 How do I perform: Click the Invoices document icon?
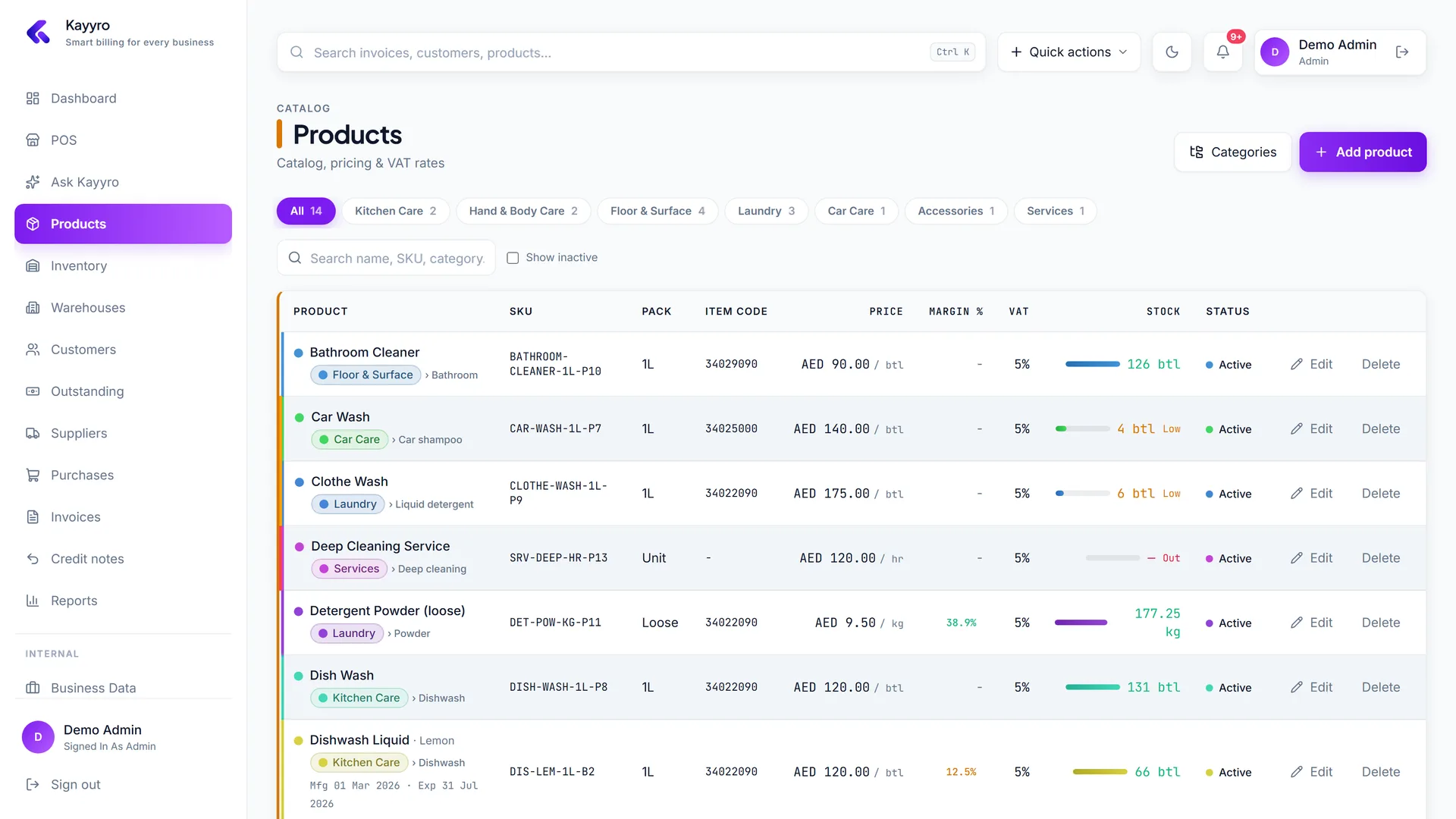33,517
